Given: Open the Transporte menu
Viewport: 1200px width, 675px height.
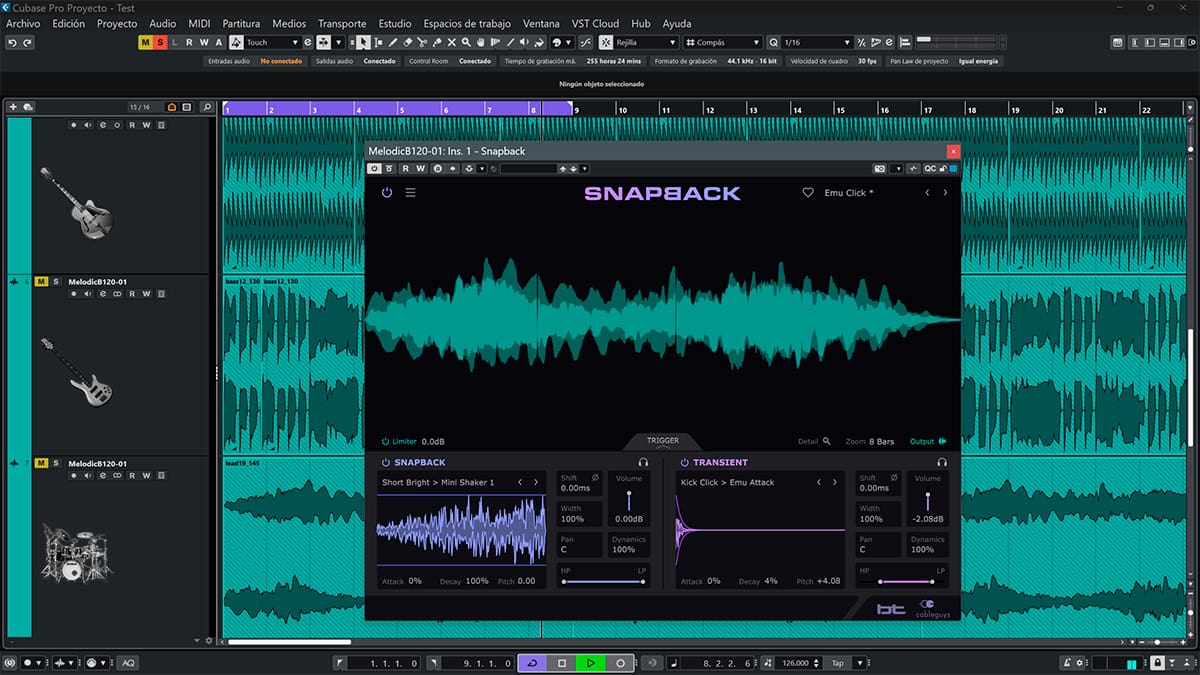Looking at the screenshot, I should (x=342, y=23).
